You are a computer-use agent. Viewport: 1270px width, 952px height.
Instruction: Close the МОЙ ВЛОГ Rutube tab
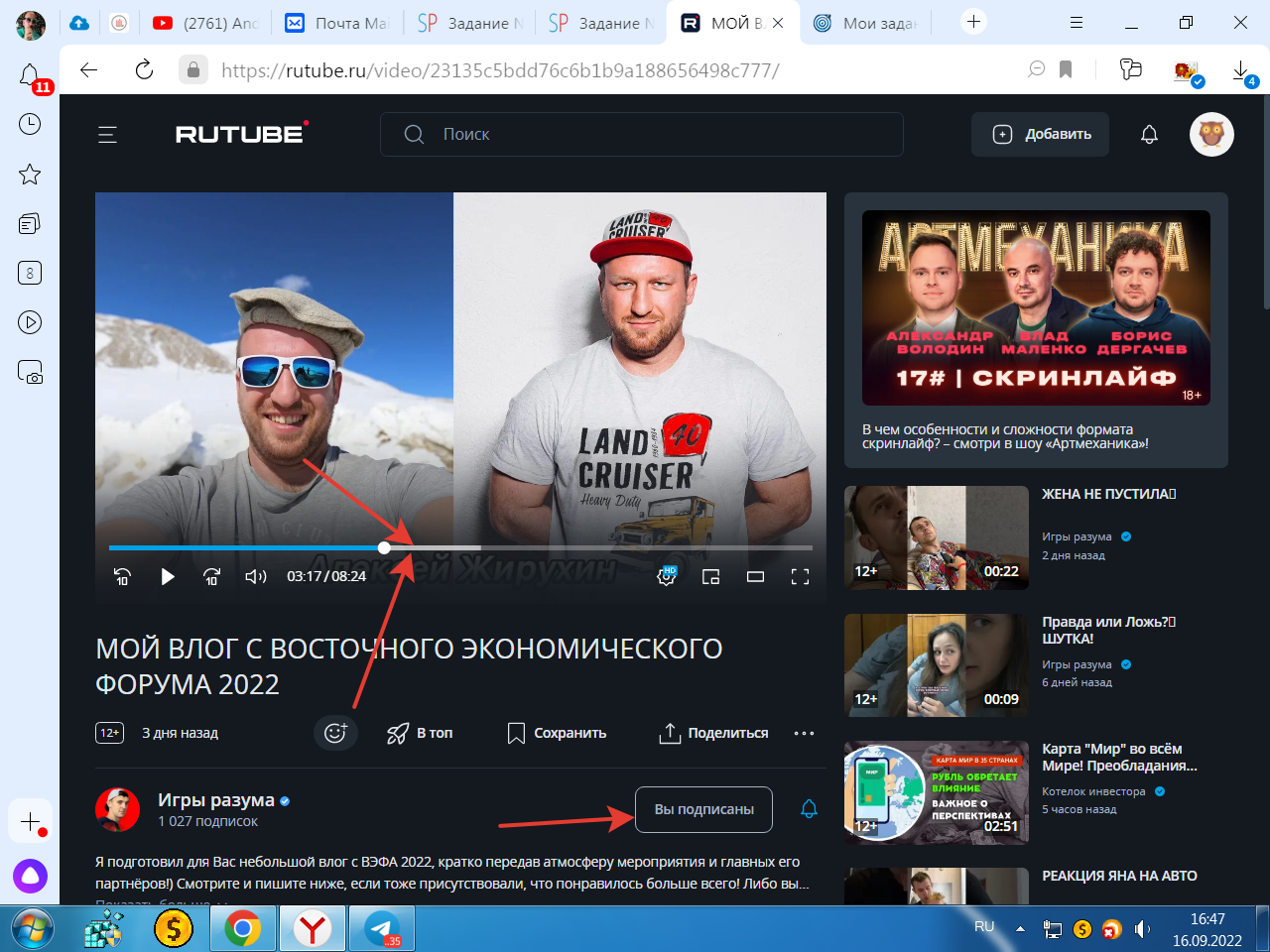[x=778, y=23]
